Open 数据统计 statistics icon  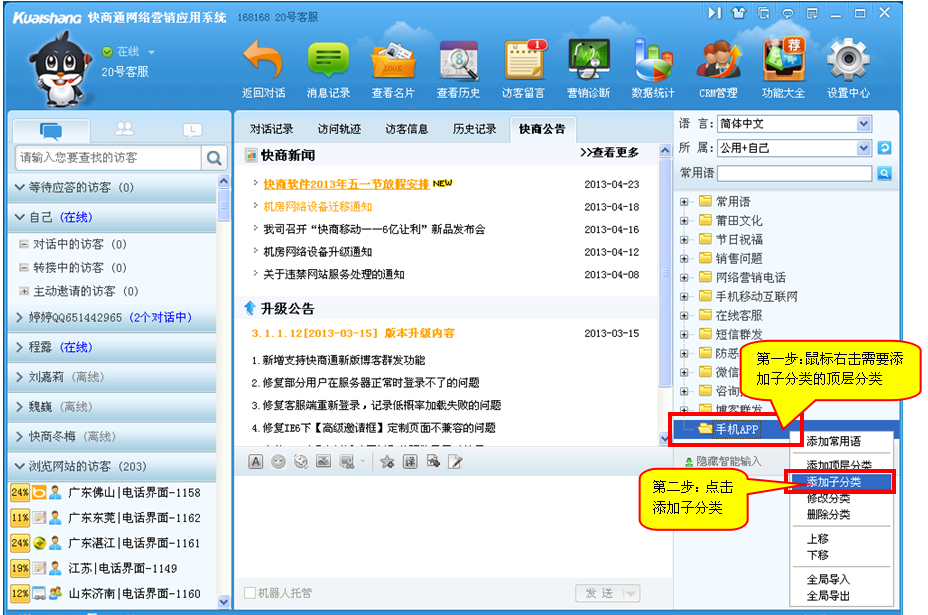653,62
